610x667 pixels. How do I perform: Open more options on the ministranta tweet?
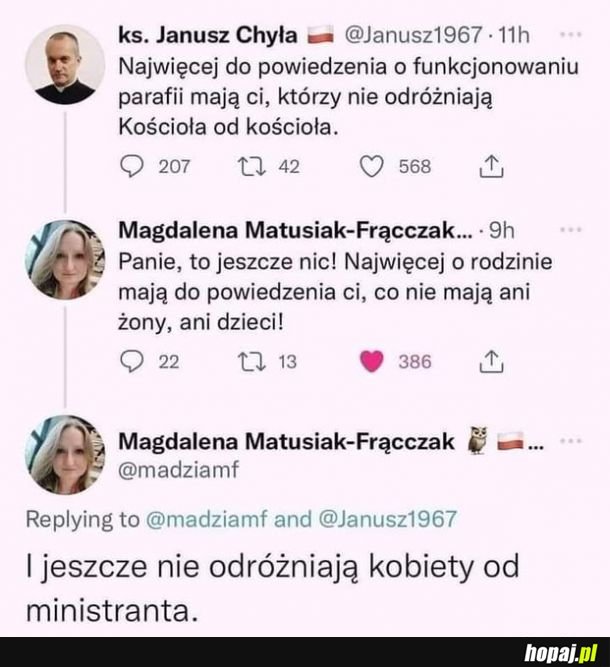point(572,440)
